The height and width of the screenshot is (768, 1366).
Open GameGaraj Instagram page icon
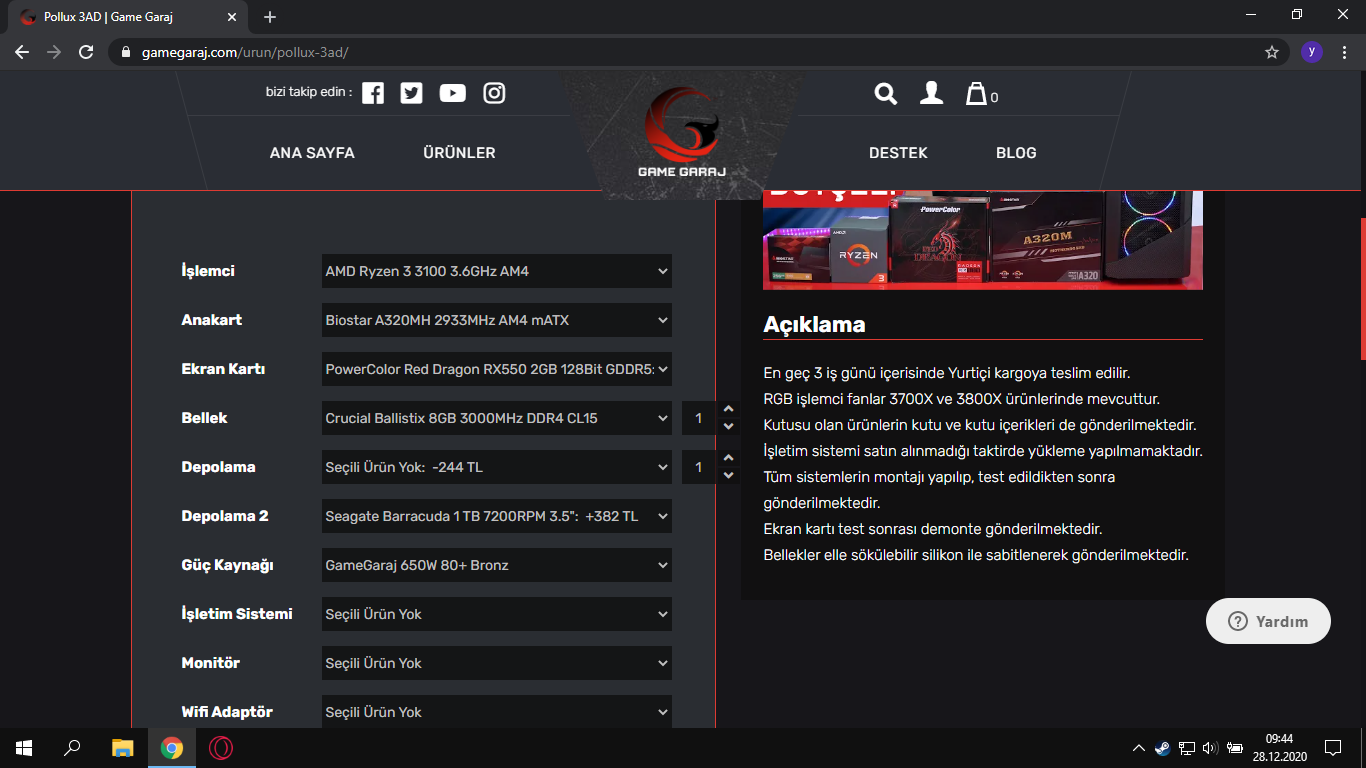coord(494,93)
